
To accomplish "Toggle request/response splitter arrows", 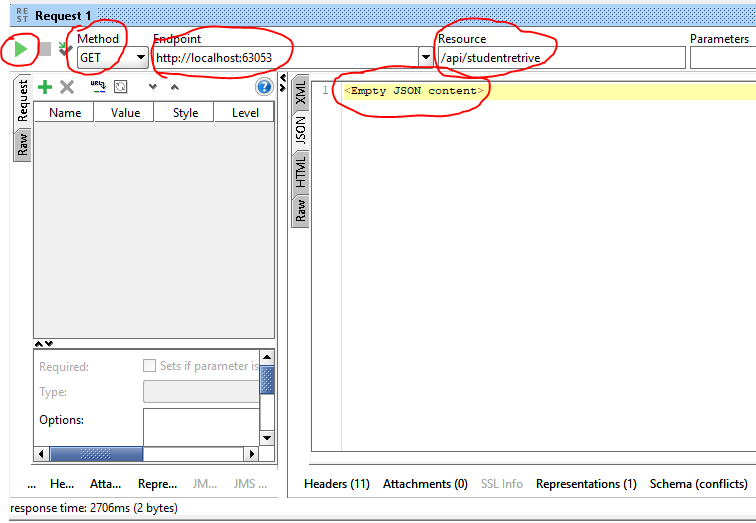I will click(283, 82).
